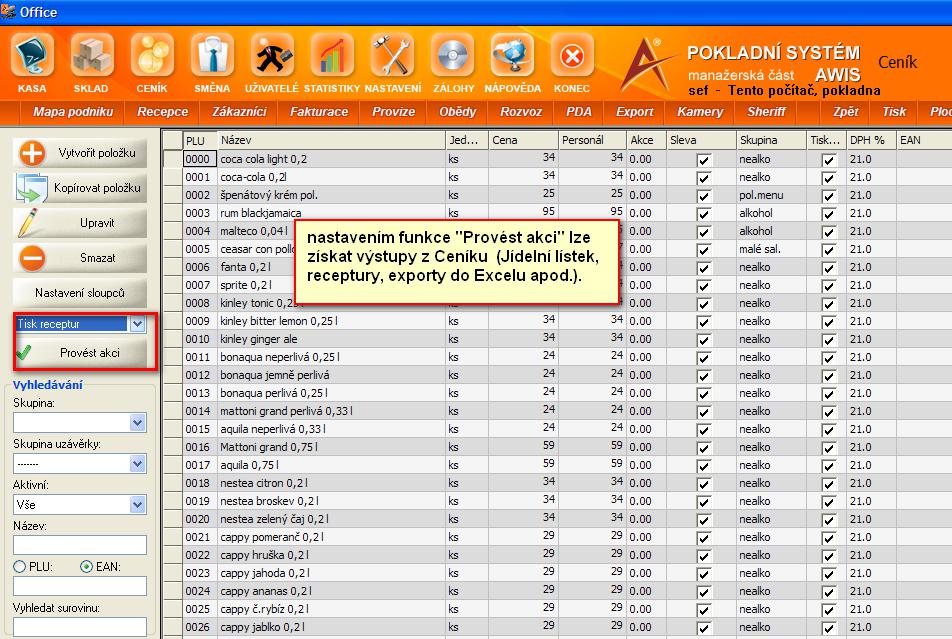Click the KONEC exit icon
The image size is (952, 639).
[572, 56]
